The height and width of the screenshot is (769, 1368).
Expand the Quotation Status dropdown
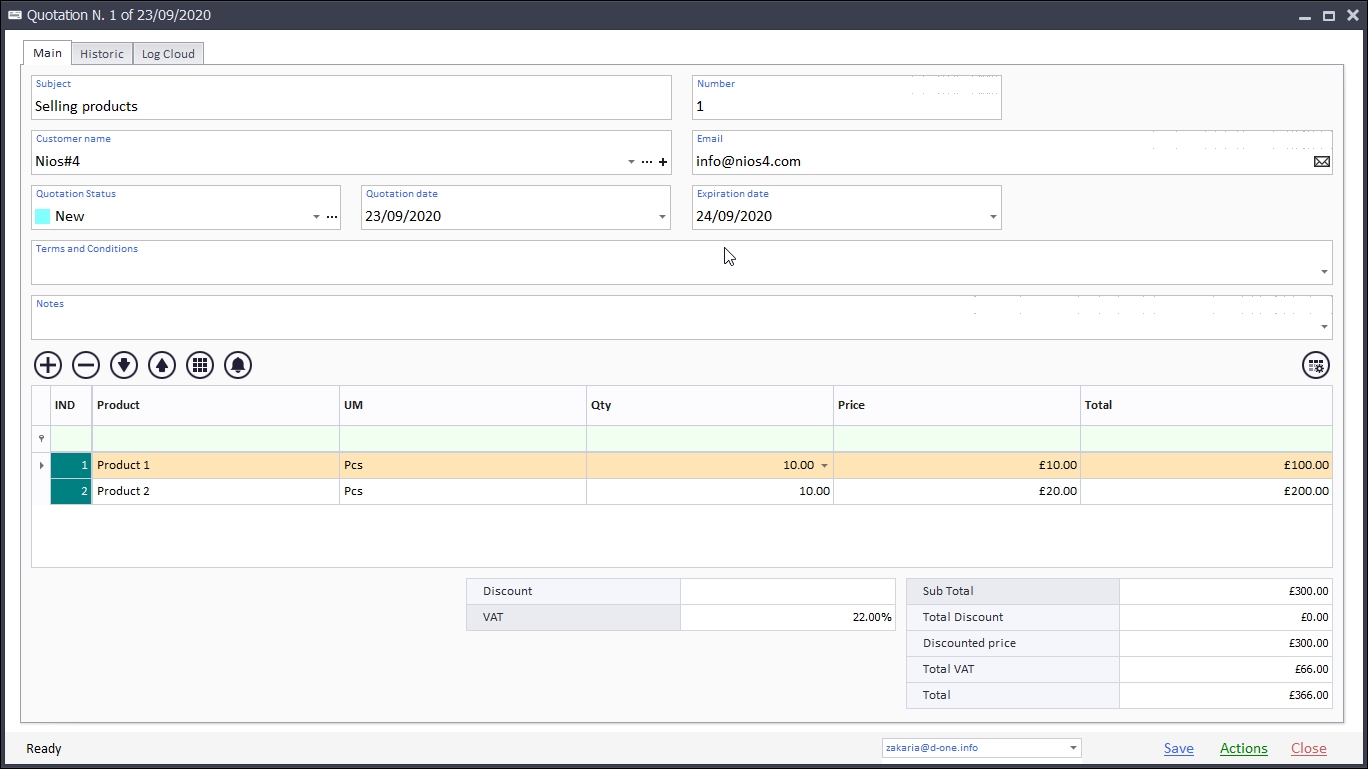(316, 217)
